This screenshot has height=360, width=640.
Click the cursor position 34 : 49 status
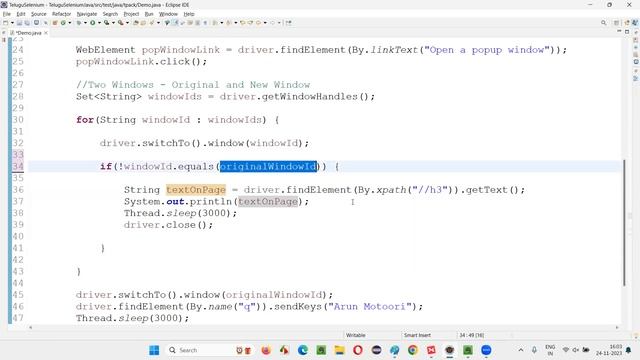click(x=471, y=335)
